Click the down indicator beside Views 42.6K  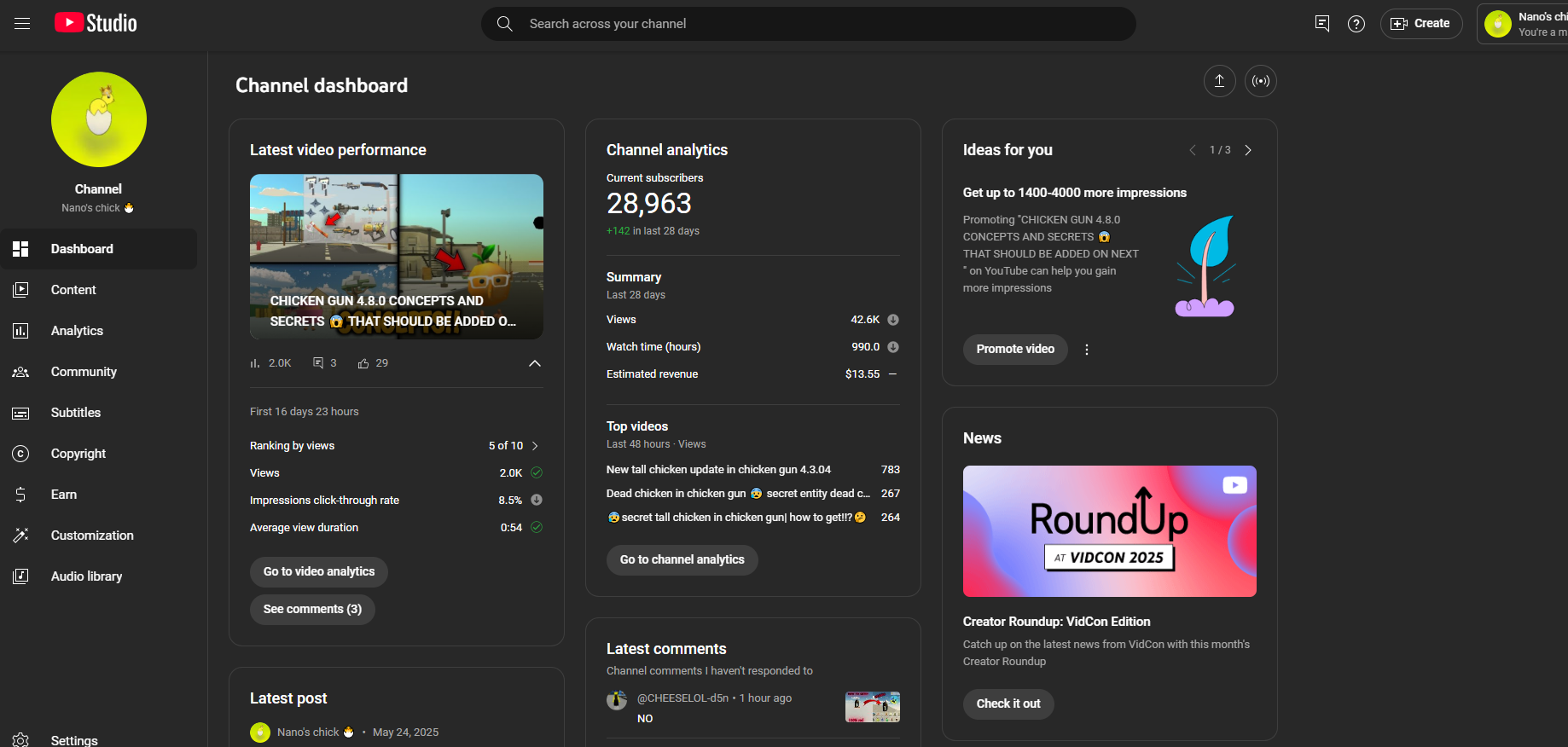click(893, 320)
